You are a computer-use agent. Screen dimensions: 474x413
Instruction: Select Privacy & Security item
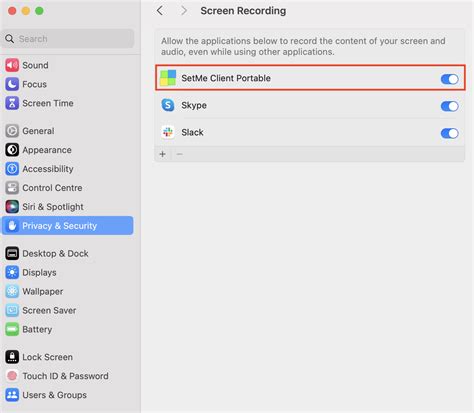coord(68,226)
